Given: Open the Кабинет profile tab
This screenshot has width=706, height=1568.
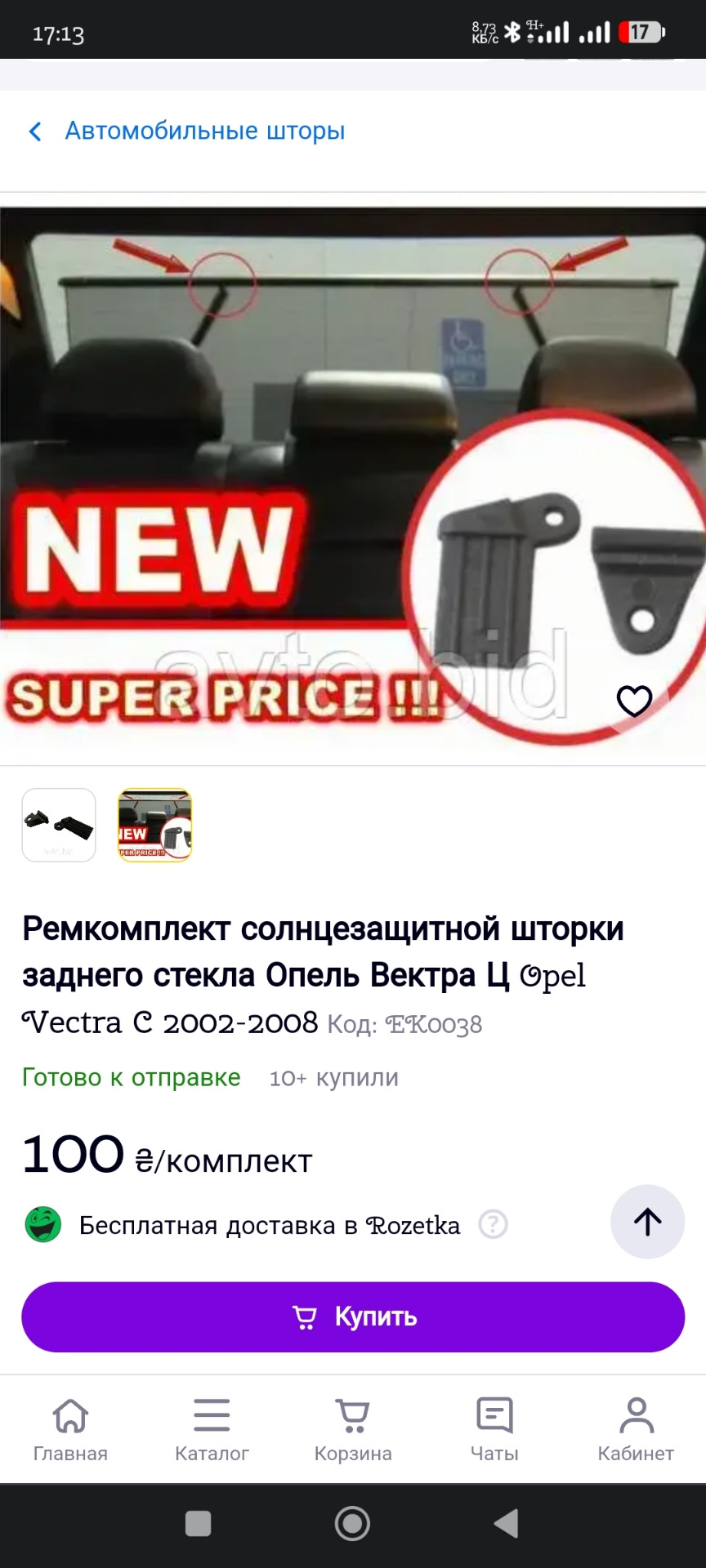Looking at the screenshot, I should coord(636,1429).
